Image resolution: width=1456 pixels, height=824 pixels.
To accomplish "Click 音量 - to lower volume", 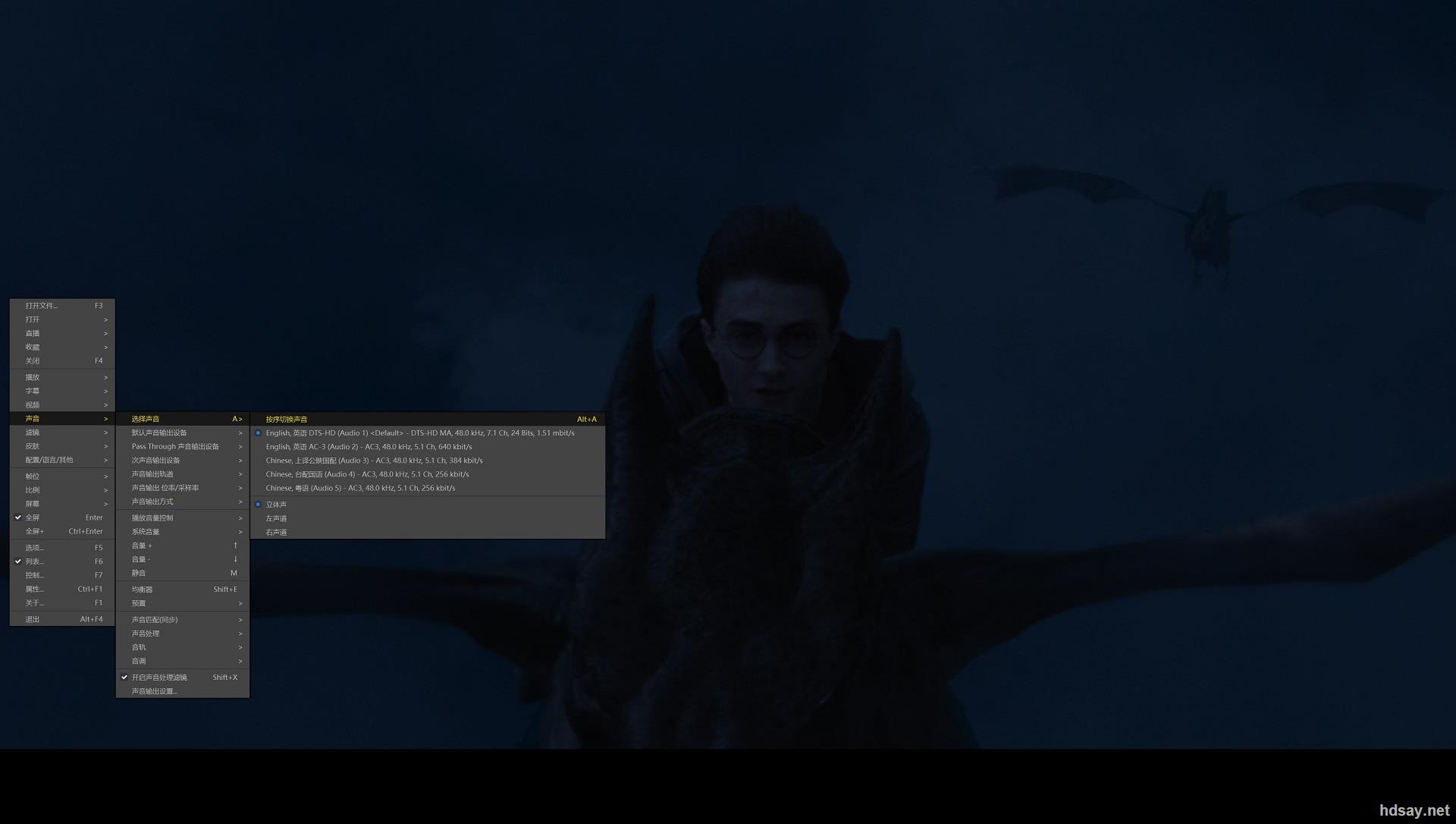I will [183, 559].
